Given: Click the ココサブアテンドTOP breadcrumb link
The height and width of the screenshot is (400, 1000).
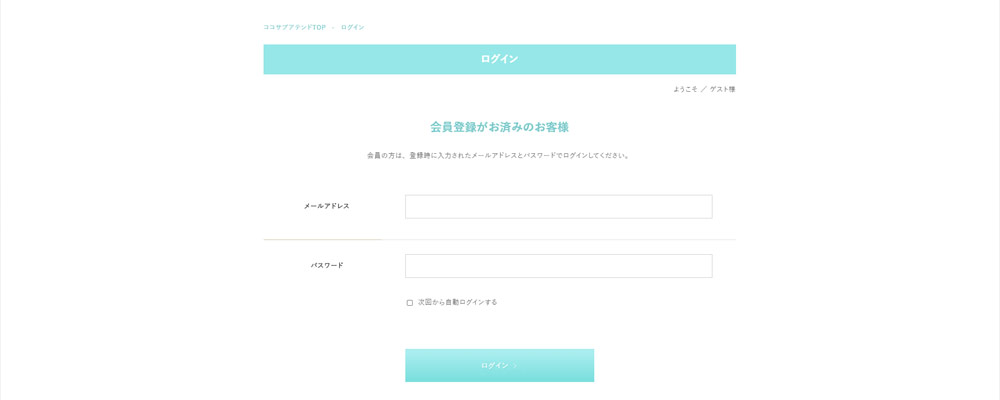Looking at the screenshot, I should (x=294, y=27).
